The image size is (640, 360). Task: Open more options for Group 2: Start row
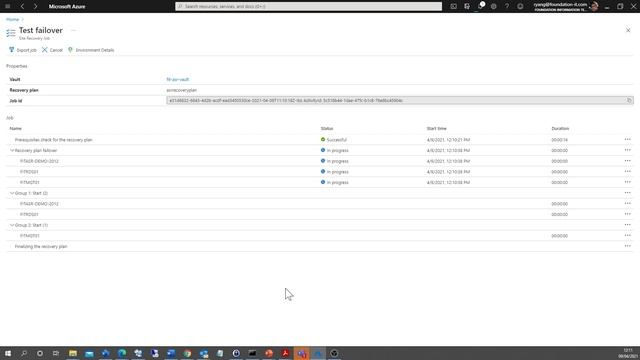point(627,225)
